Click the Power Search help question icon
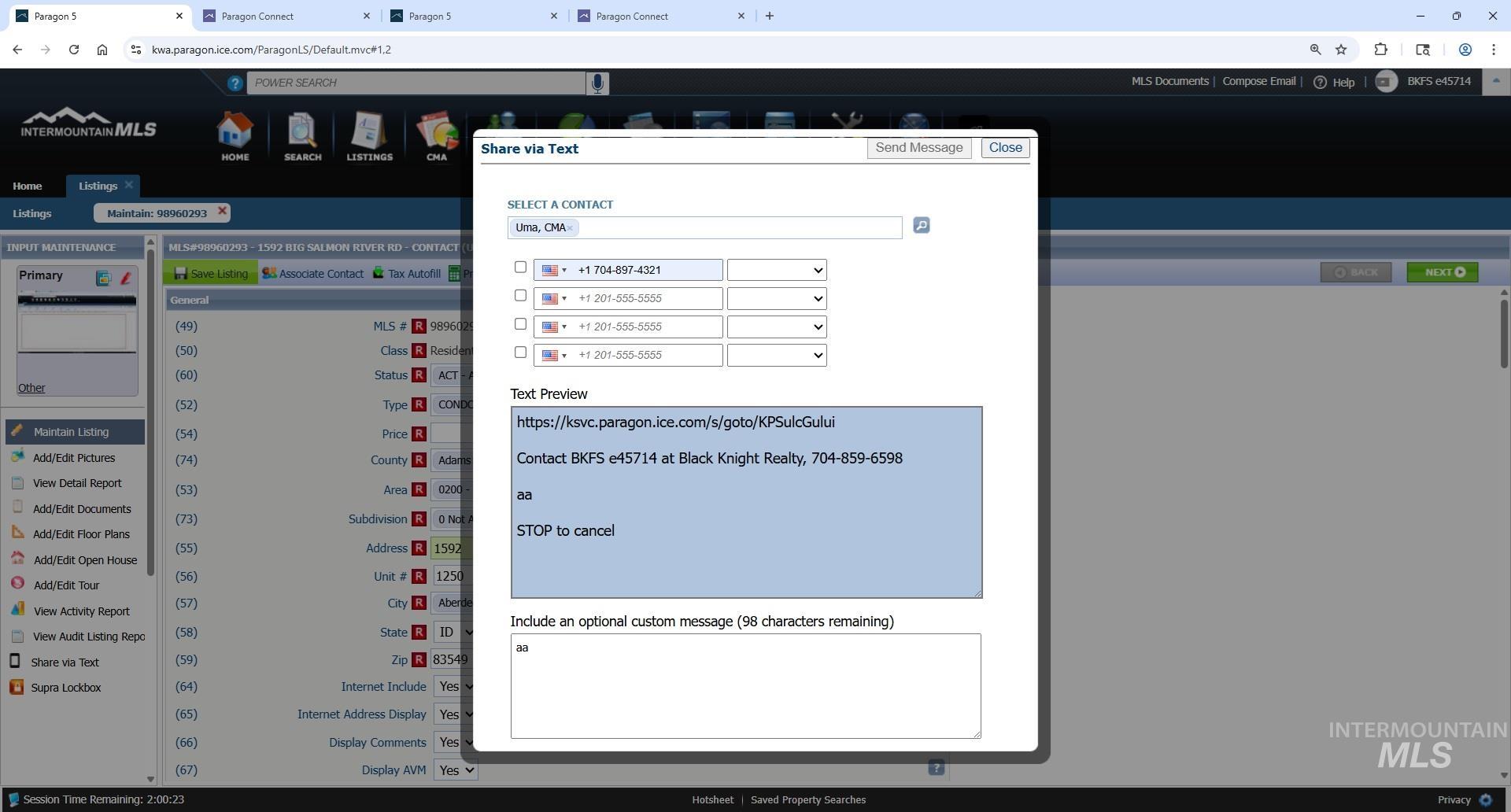1511x812 pixels. pos(235,83)
